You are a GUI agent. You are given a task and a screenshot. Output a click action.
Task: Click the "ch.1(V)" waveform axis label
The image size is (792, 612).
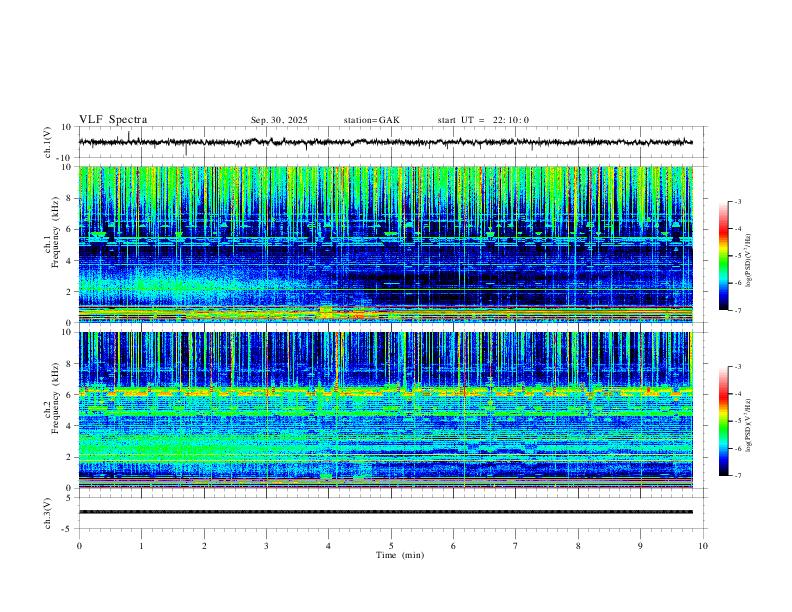tap(48, 142)
